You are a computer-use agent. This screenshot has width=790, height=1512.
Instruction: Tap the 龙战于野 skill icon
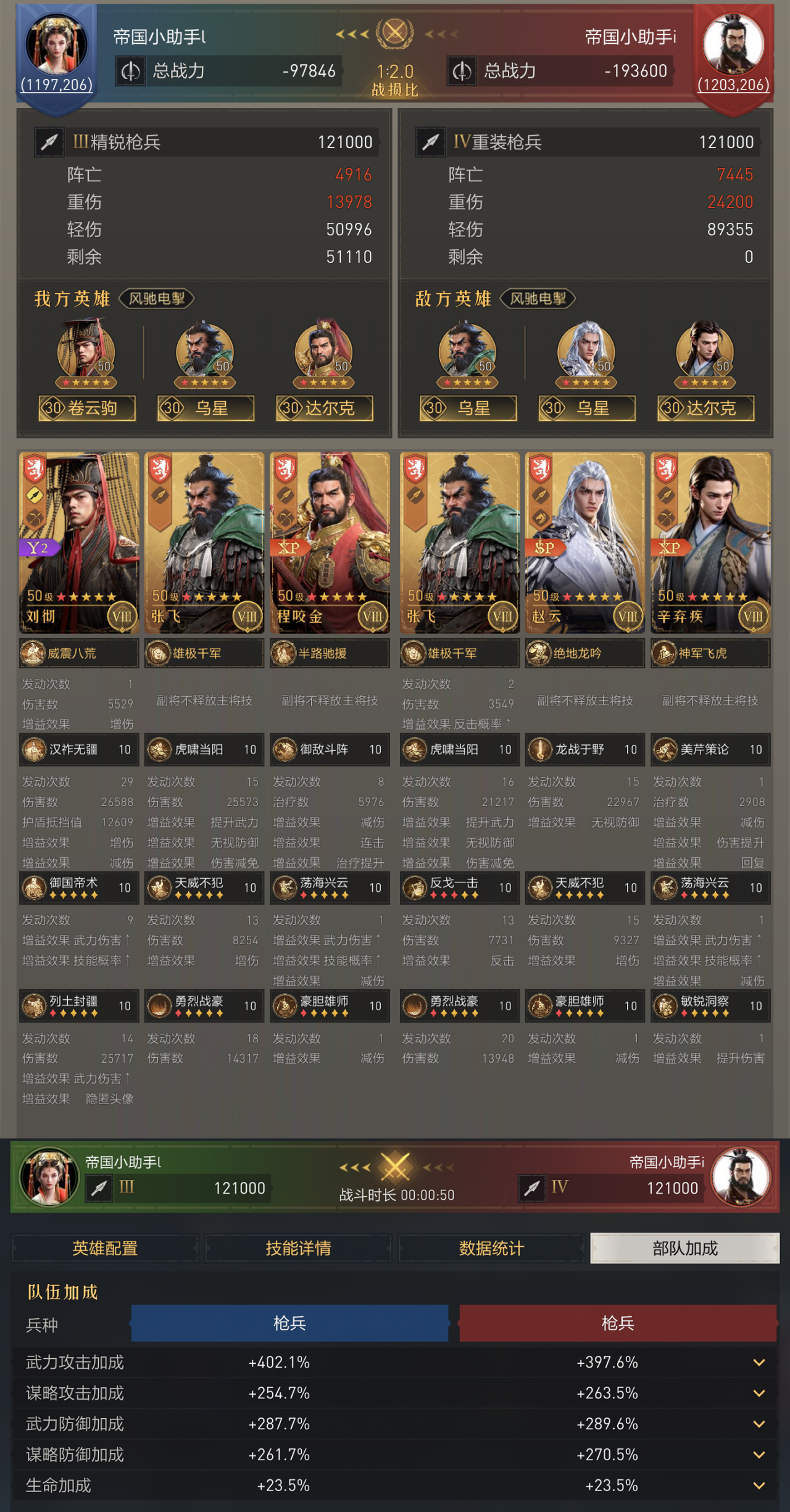(540, 749)
